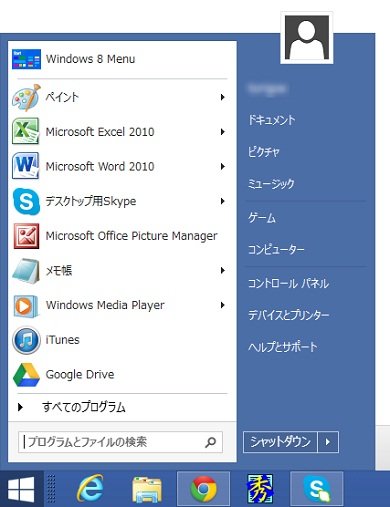Click the search magnifier icon

click(210, 442)
